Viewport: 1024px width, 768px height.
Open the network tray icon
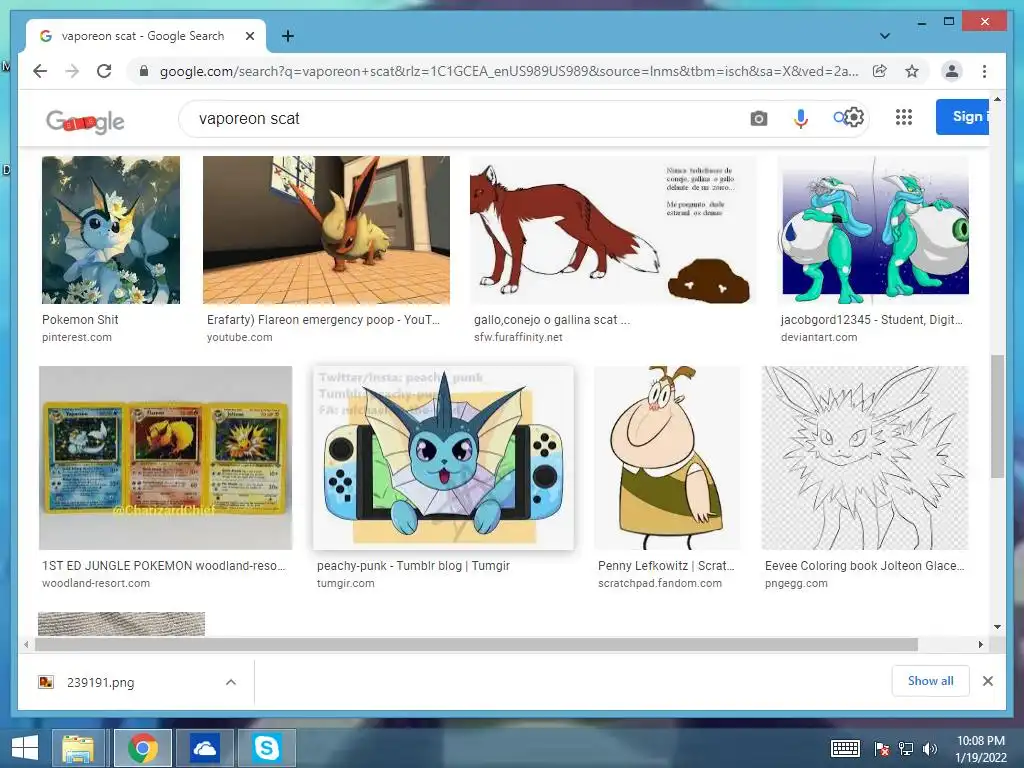coord(906,749)
